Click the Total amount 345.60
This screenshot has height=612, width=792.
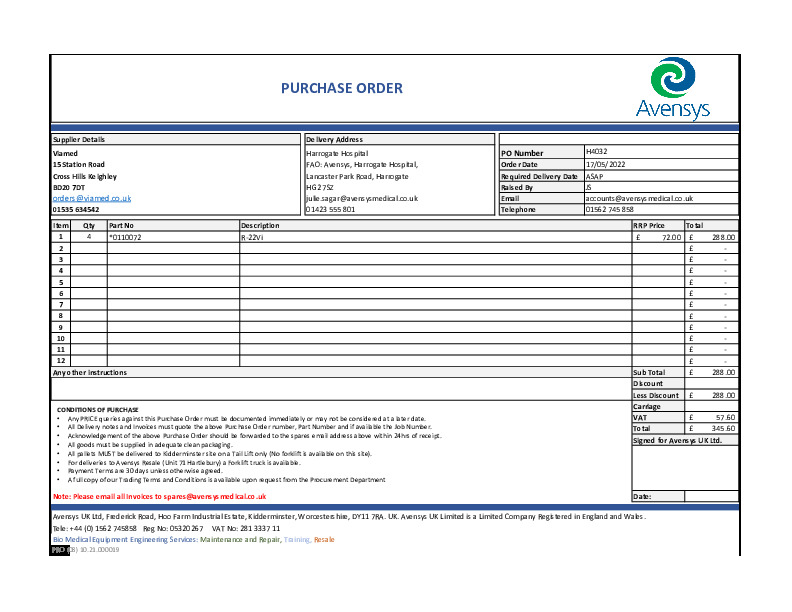click(711, 428)
